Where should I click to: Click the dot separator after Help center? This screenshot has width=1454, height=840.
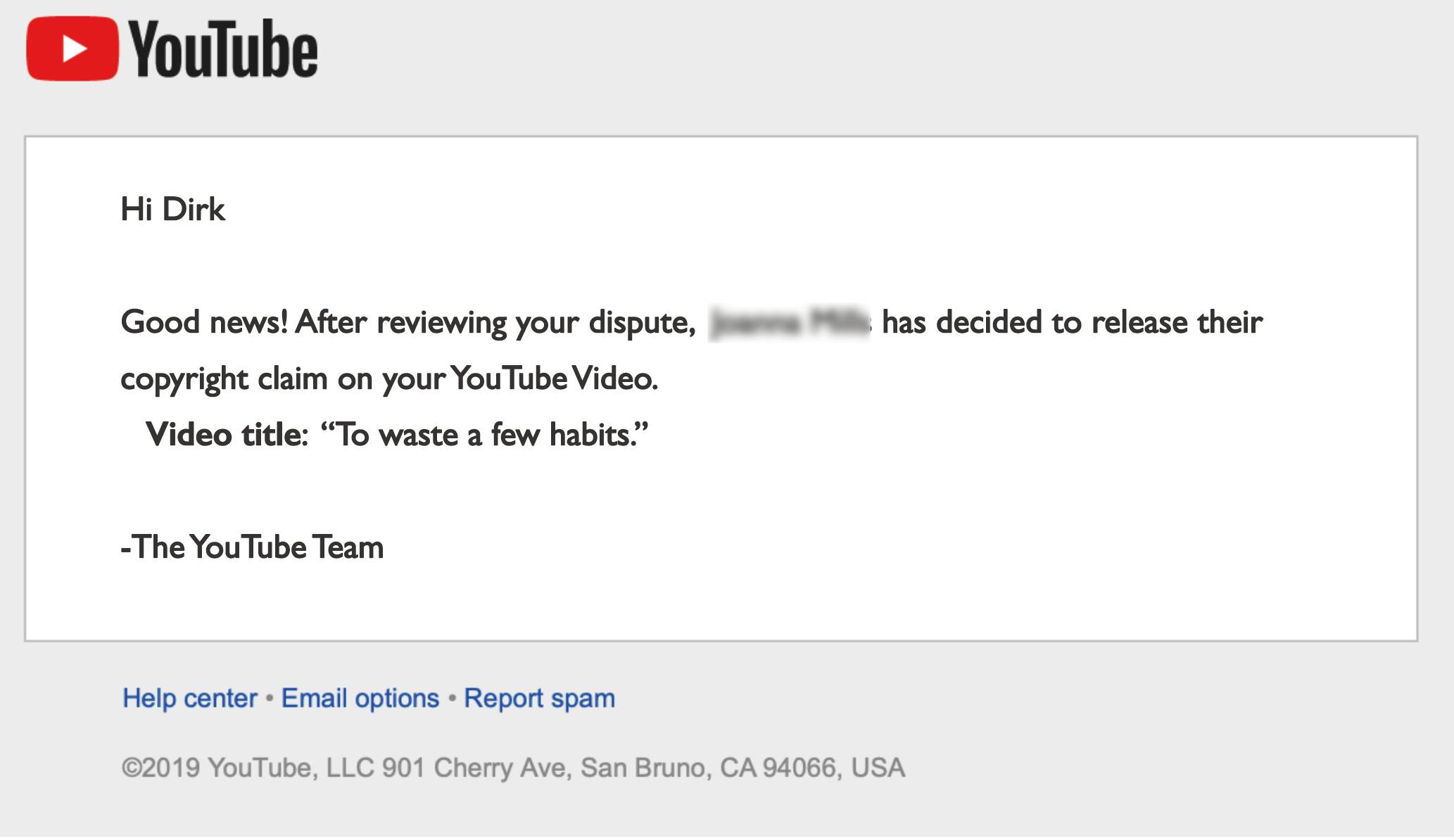[270, 699]
